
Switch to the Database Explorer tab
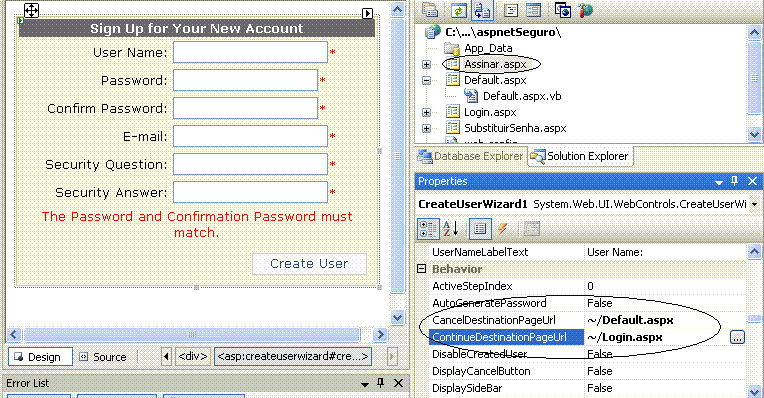[x=471, y=156]
